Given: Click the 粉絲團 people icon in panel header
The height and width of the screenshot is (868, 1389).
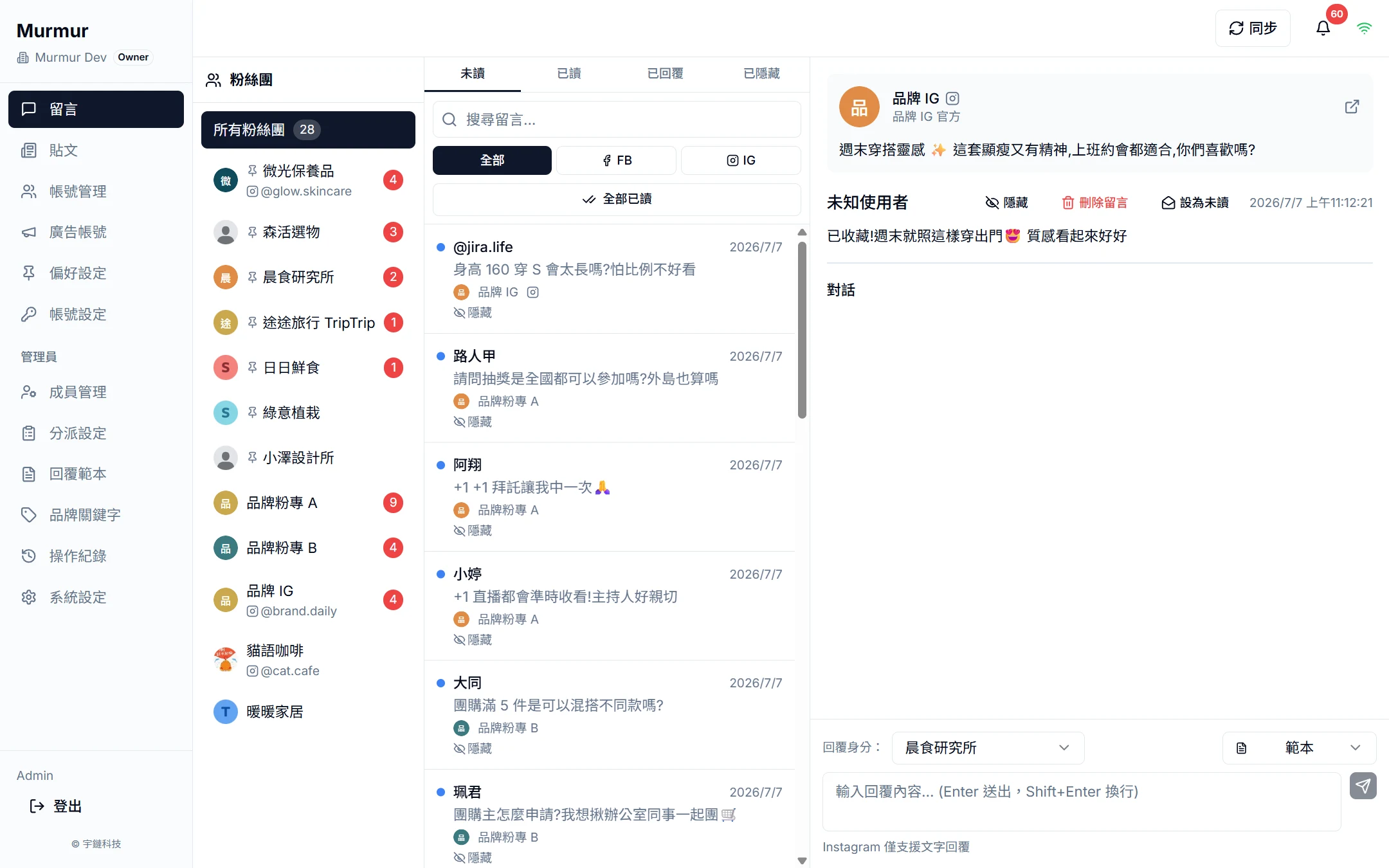Looking at the screenshot, I should [x=213, y=80].
